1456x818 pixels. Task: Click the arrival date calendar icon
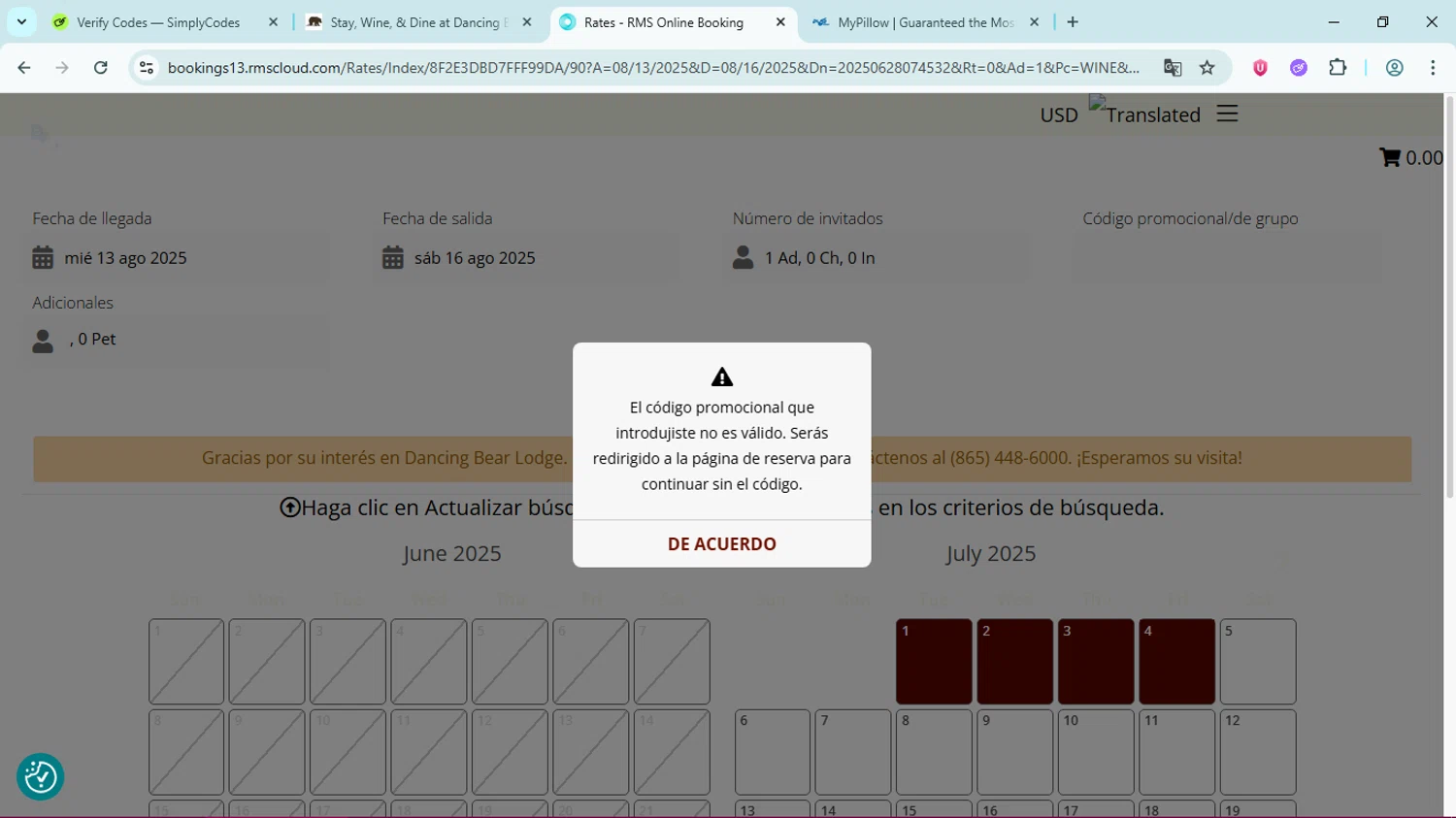[x=43, y=258]
